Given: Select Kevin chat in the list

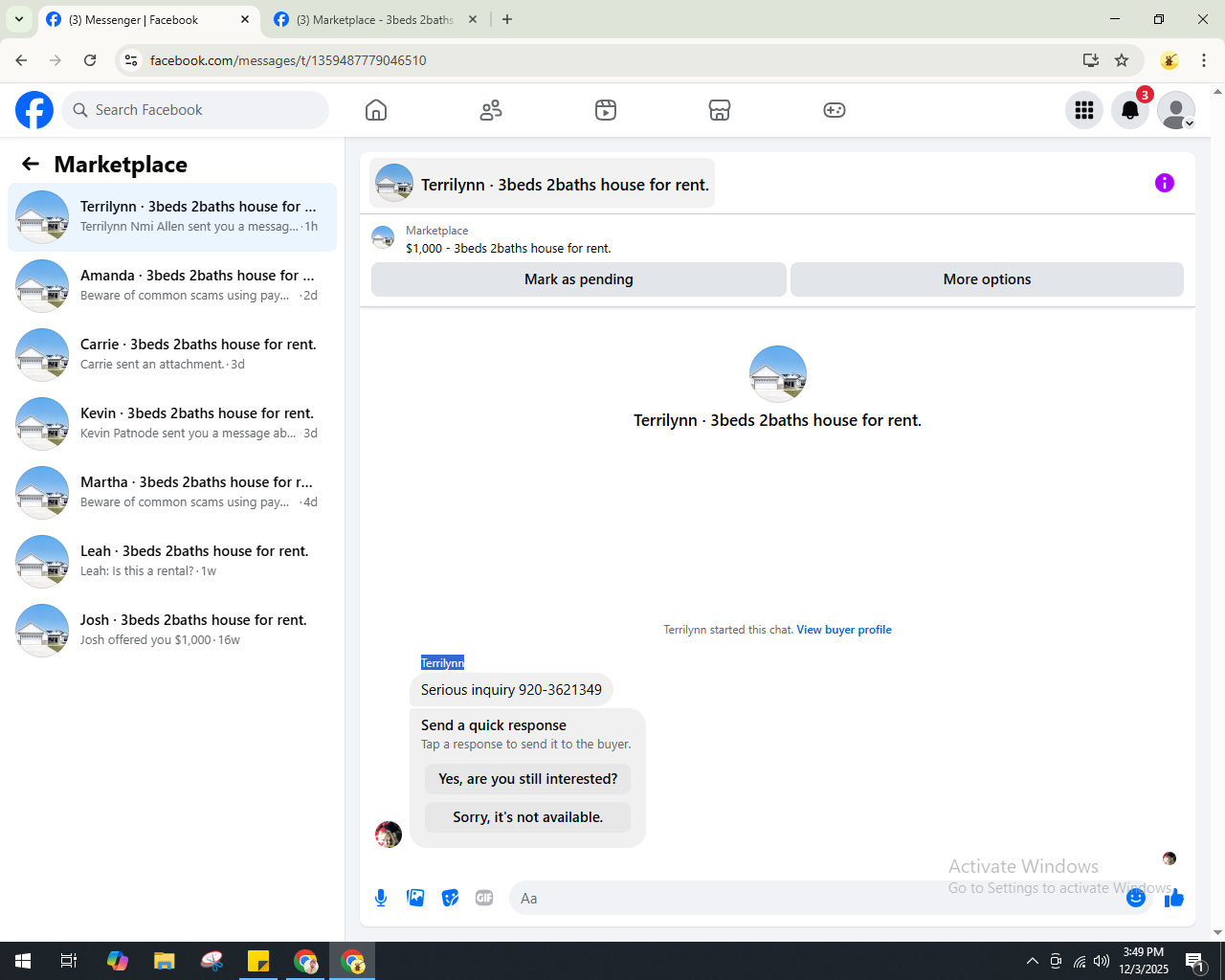Looking at the screenshot, I should (x=172, y=424).
